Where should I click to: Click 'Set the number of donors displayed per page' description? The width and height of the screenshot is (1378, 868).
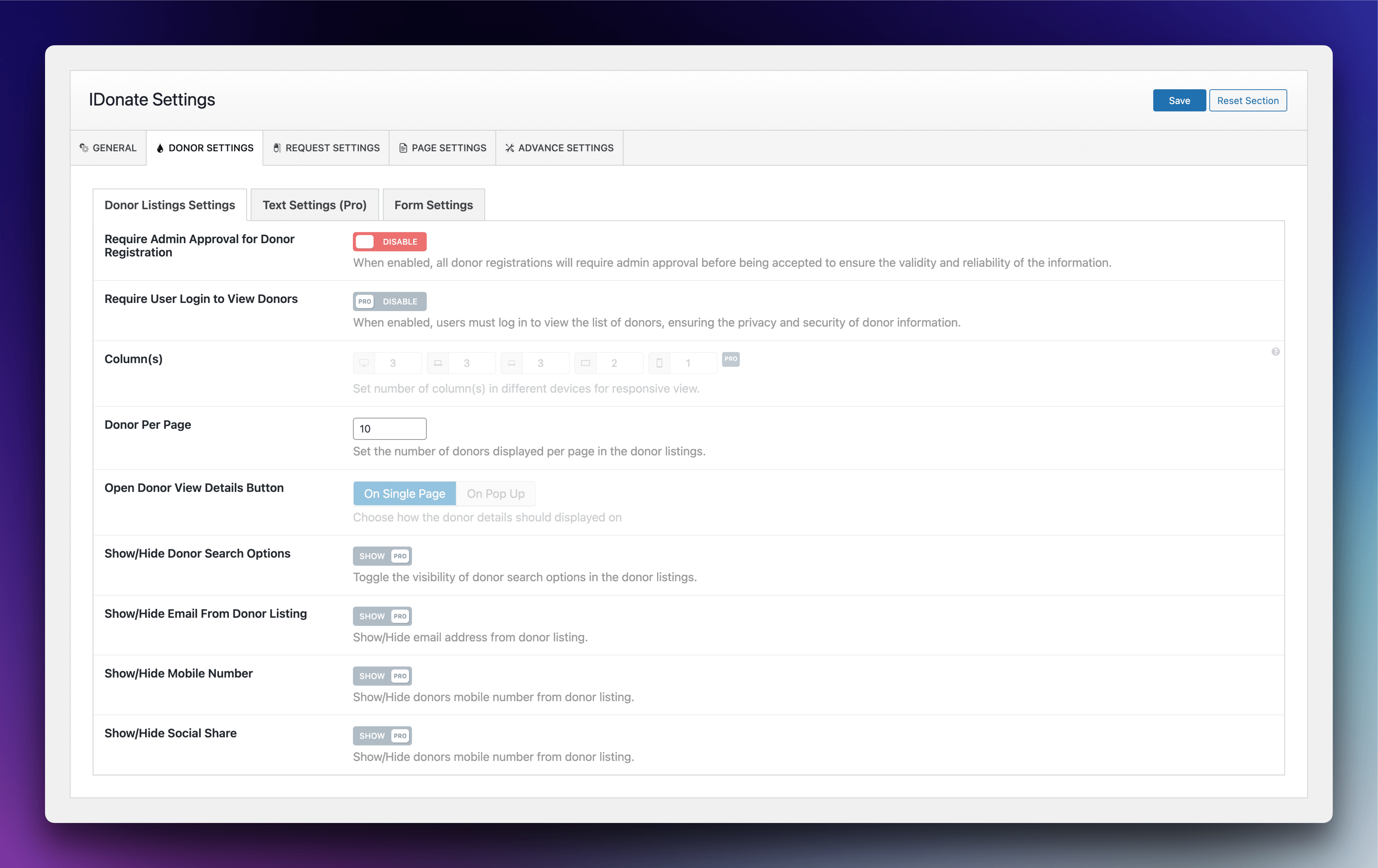tap(529, 451)
